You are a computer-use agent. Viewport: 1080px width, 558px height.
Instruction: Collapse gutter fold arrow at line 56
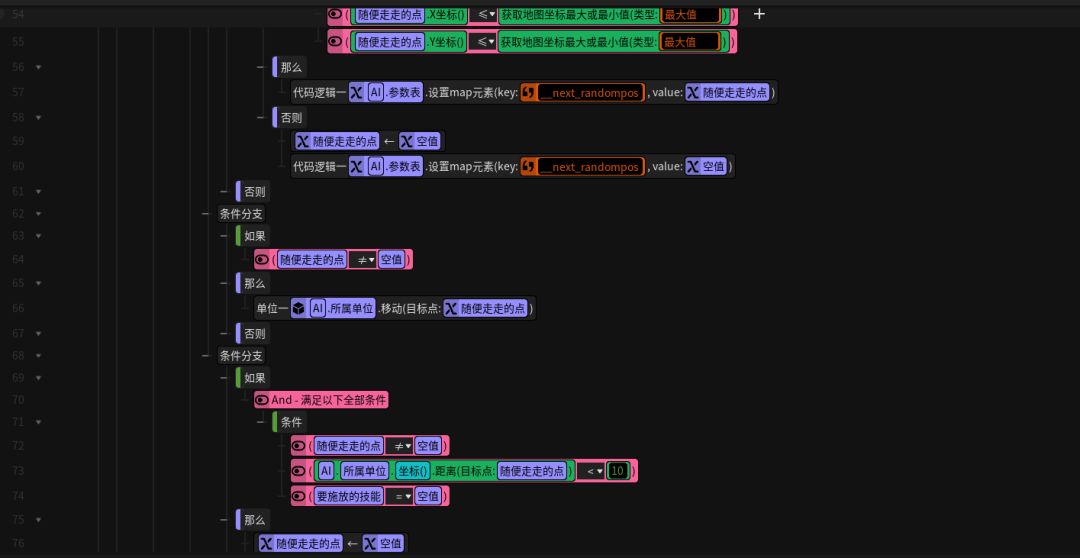39,67
